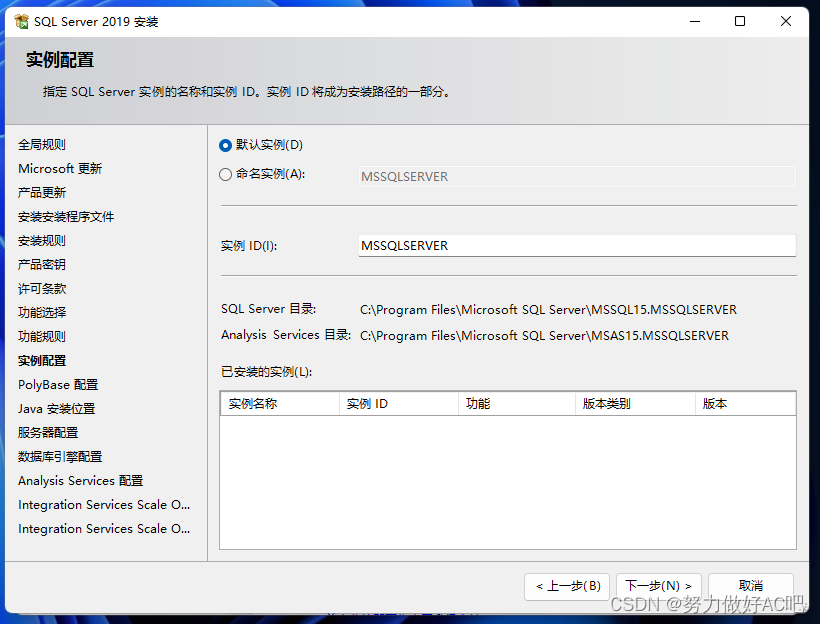
Task: Click the 版本 column header
Action: click(x=745, y=404)
